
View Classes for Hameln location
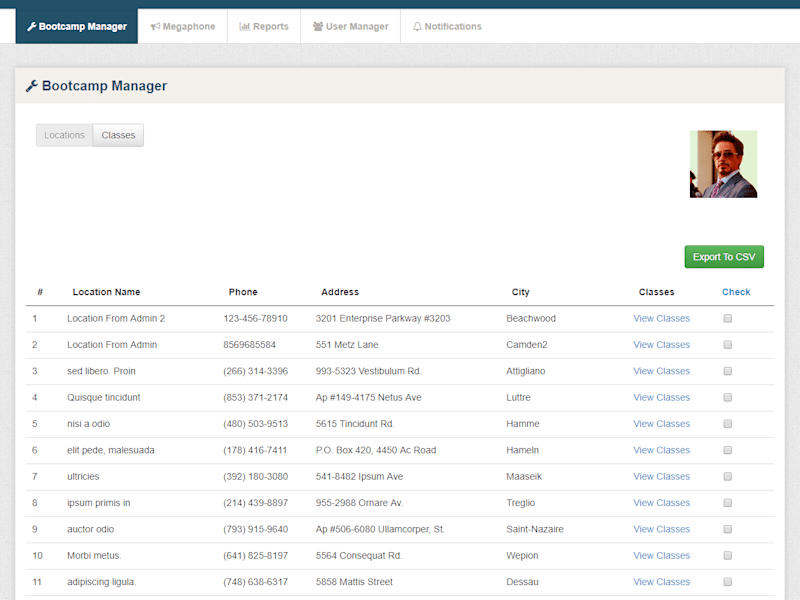[x=661, y=450]
